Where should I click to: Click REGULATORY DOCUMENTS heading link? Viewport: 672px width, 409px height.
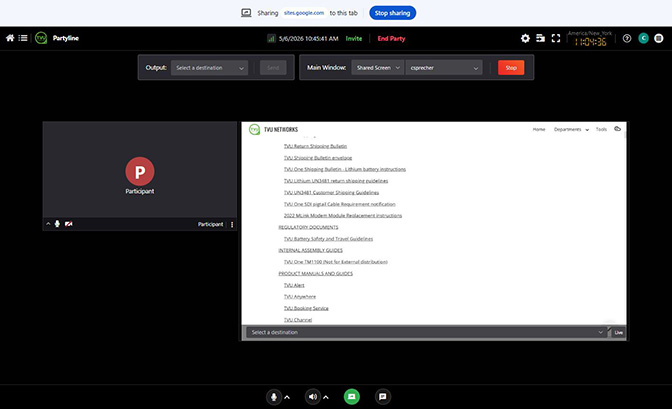(308, 227)
